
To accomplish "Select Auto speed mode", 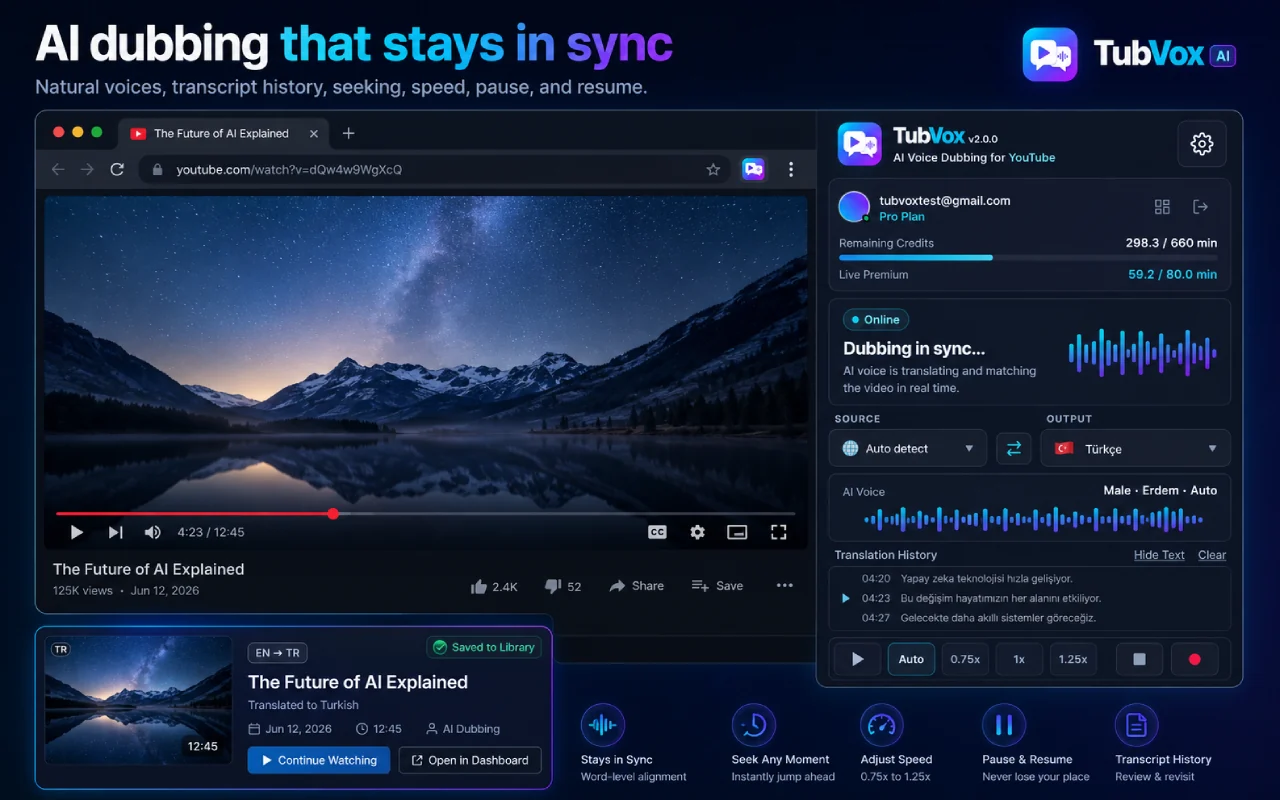I will coord(911,659).
